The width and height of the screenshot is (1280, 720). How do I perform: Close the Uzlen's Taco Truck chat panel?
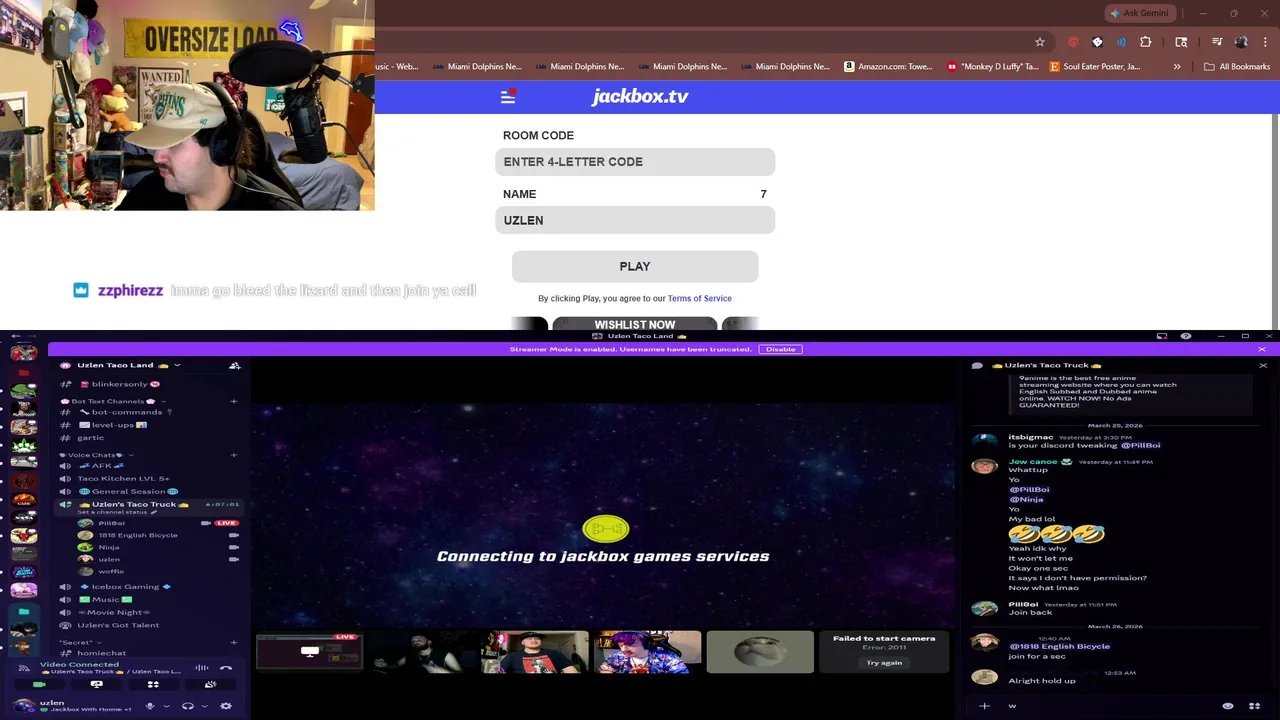pyautogui.click(x=1263, y=366)
